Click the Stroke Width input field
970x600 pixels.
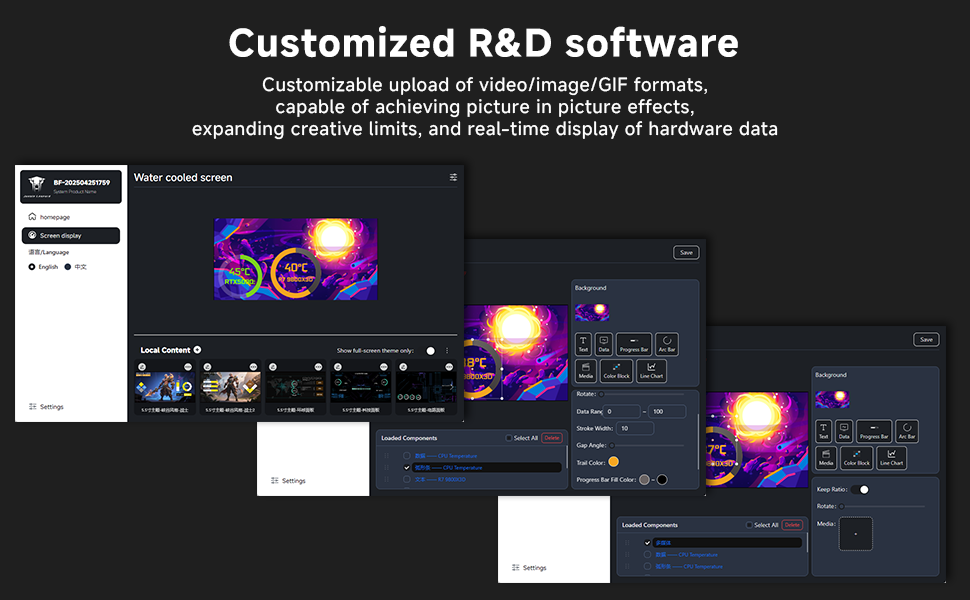634,428
